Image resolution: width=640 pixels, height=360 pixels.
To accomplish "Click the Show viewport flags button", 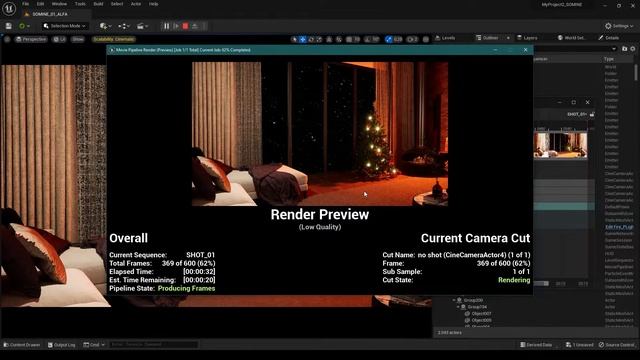I will pyautogui.click(x=78, y=39).
